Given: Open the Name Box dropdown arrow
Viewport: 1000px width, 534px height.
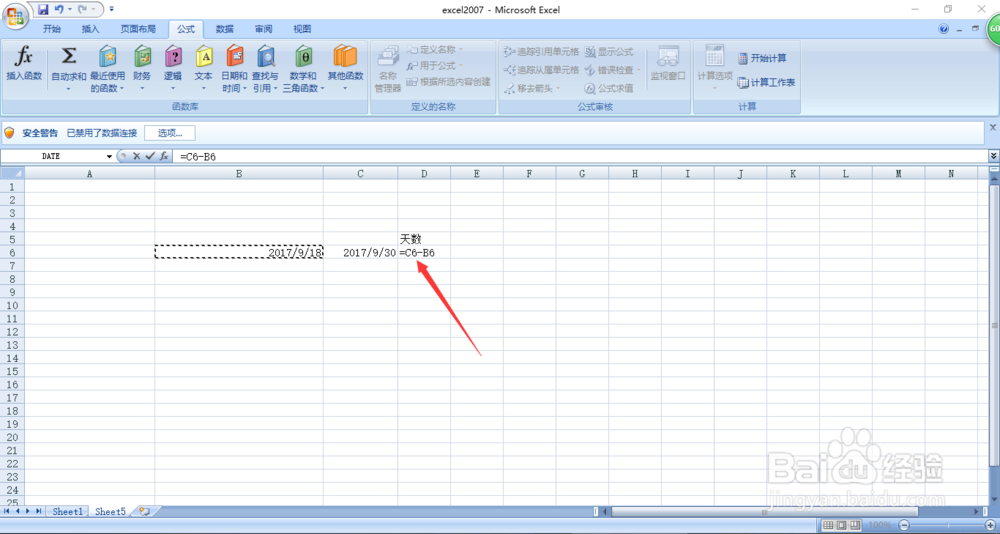Looking at the screenshot, I should pos(110,156).
